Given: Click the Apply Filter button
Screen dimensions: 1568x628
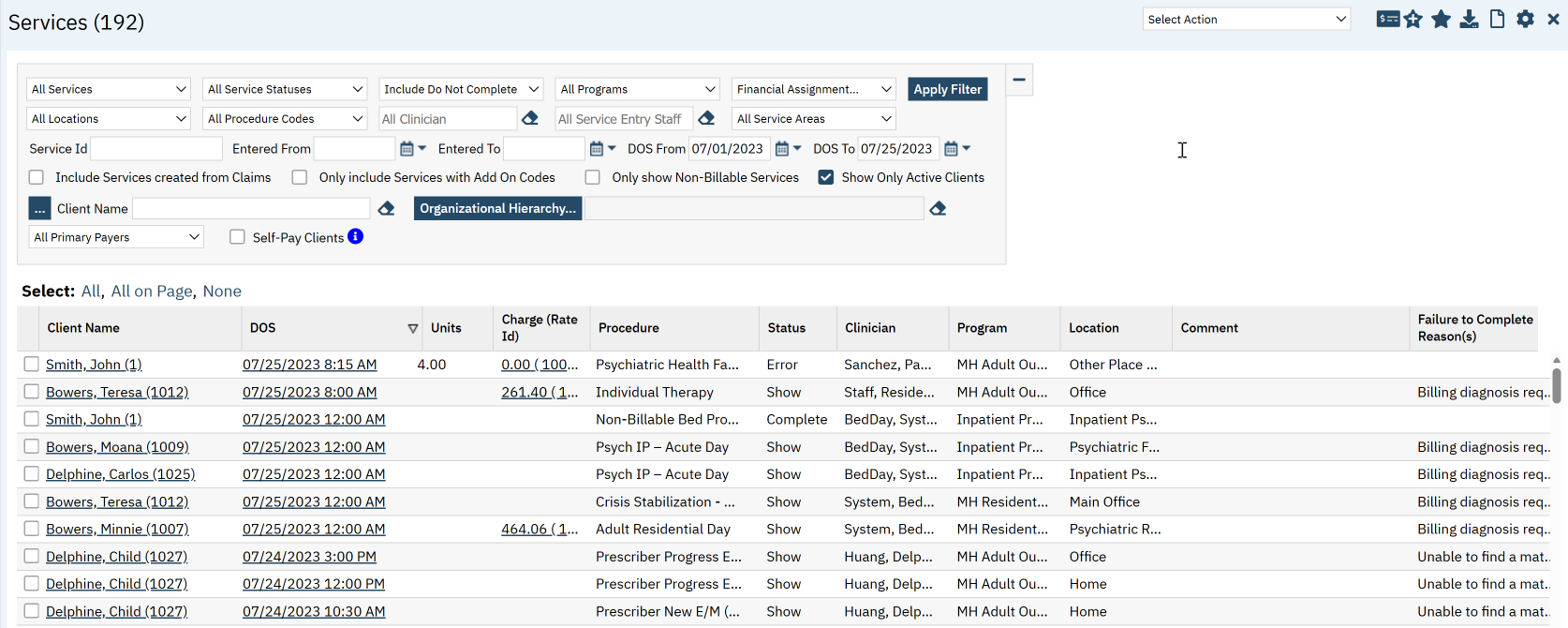Looking at the screenshot, I should click(947, 89).
